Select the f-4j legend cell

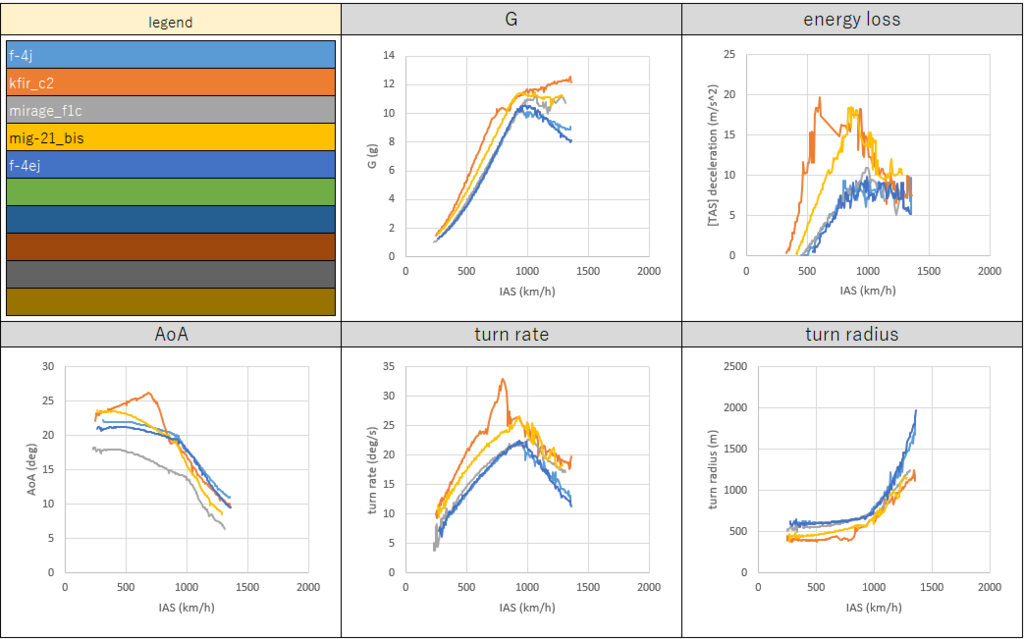click(x=170, y=54)
